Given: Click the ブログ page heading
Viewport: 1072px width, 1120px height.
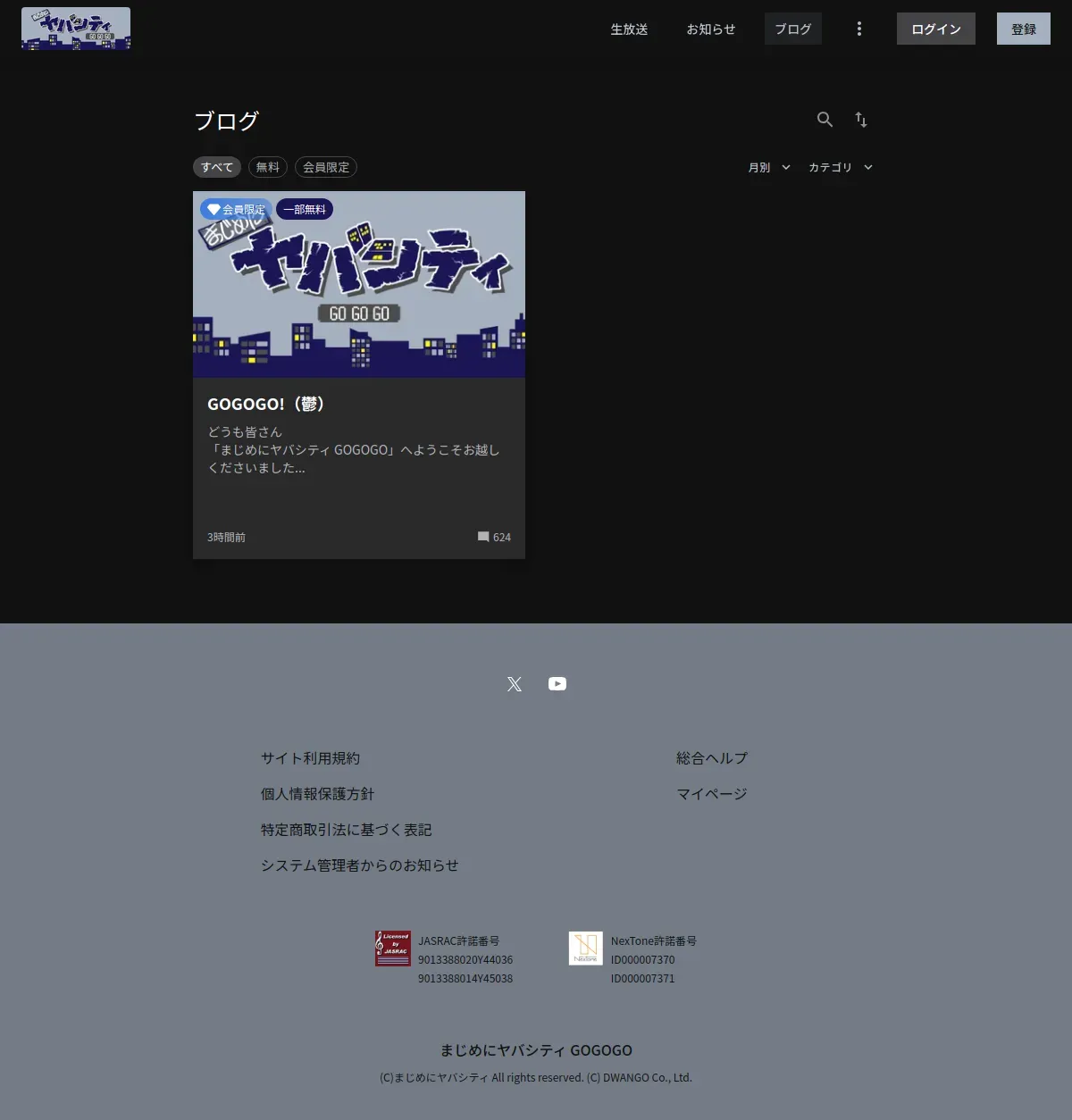Looking at the screenshot, I should click(x=227, y=121).
